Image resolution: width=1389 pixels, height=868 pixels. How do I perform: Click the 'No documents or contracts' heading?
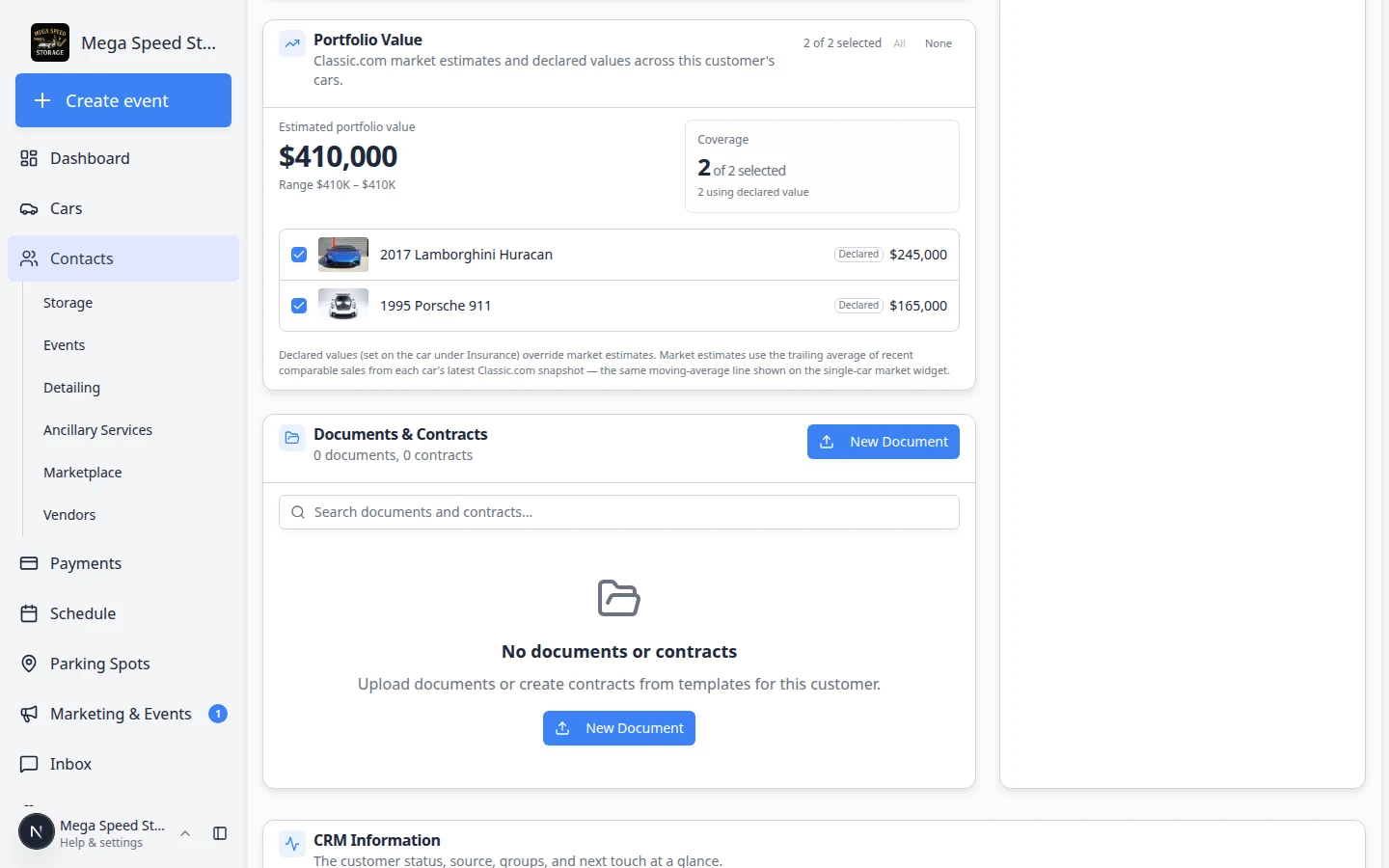click(x=619, y=652)
